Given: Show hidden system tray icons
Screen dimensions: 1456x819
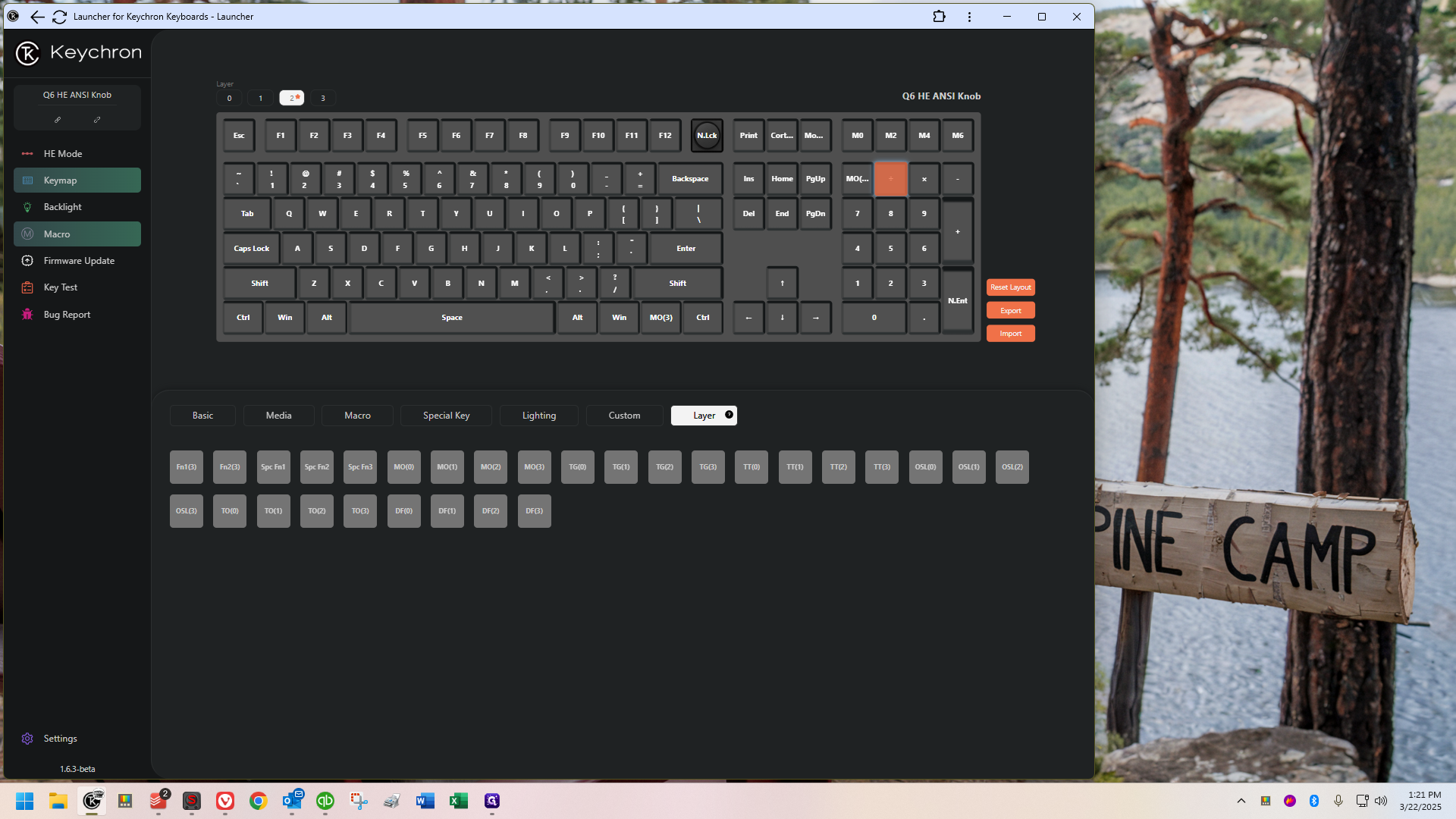Looking at the screenshot, I should [1241, 801].
